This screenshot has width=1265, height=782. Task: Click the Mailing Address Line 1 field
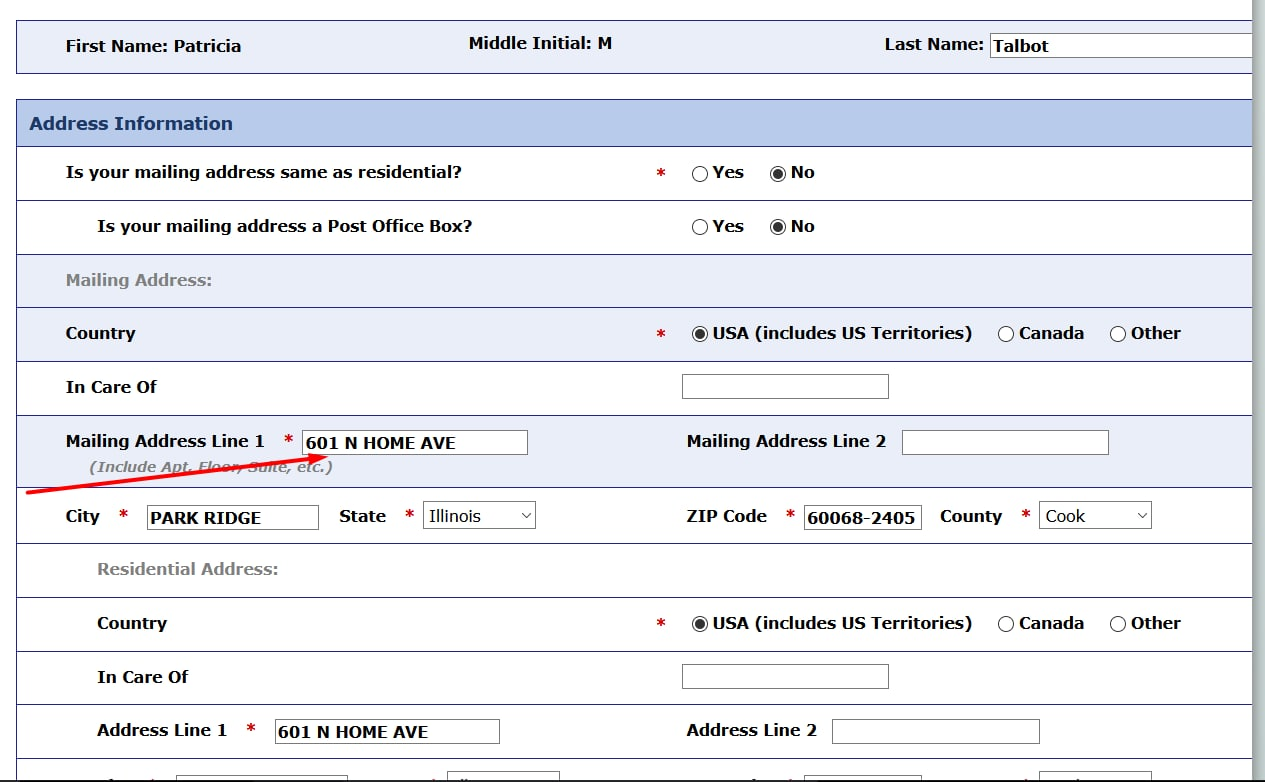coord(414,443)
